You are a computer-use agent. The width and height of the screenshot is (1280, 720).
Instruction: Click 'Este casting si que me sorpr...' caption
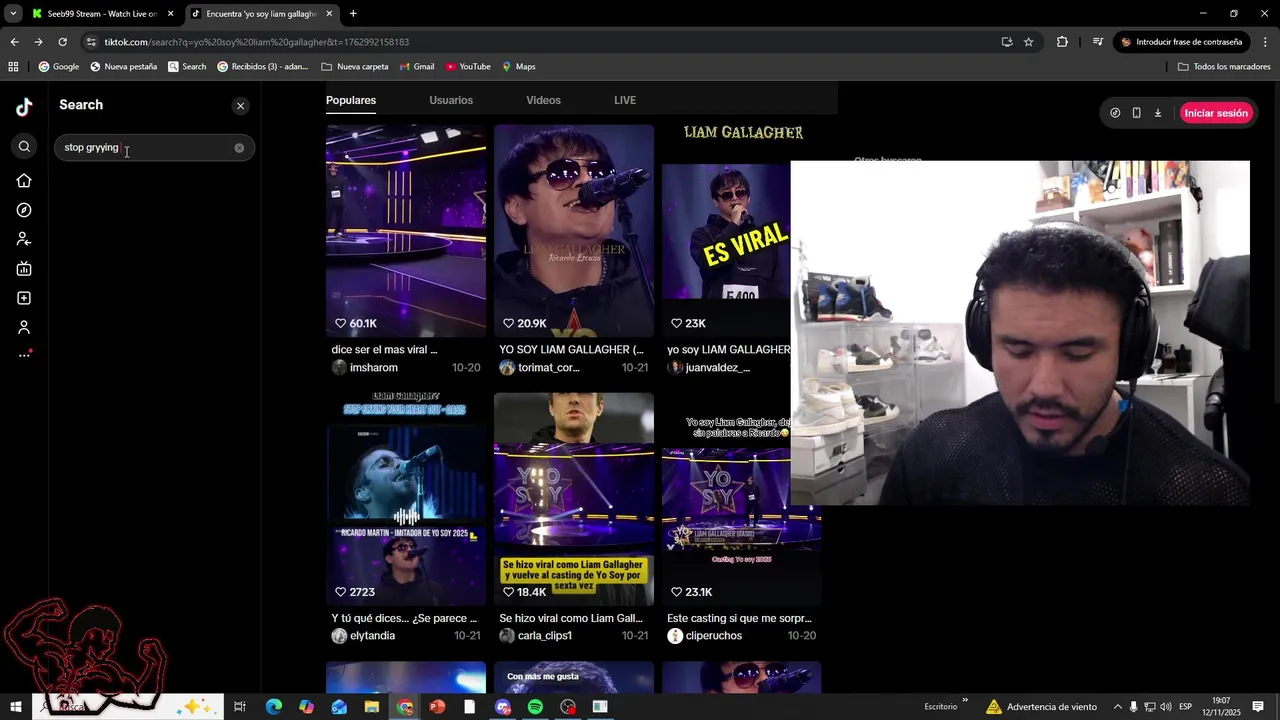739,618
